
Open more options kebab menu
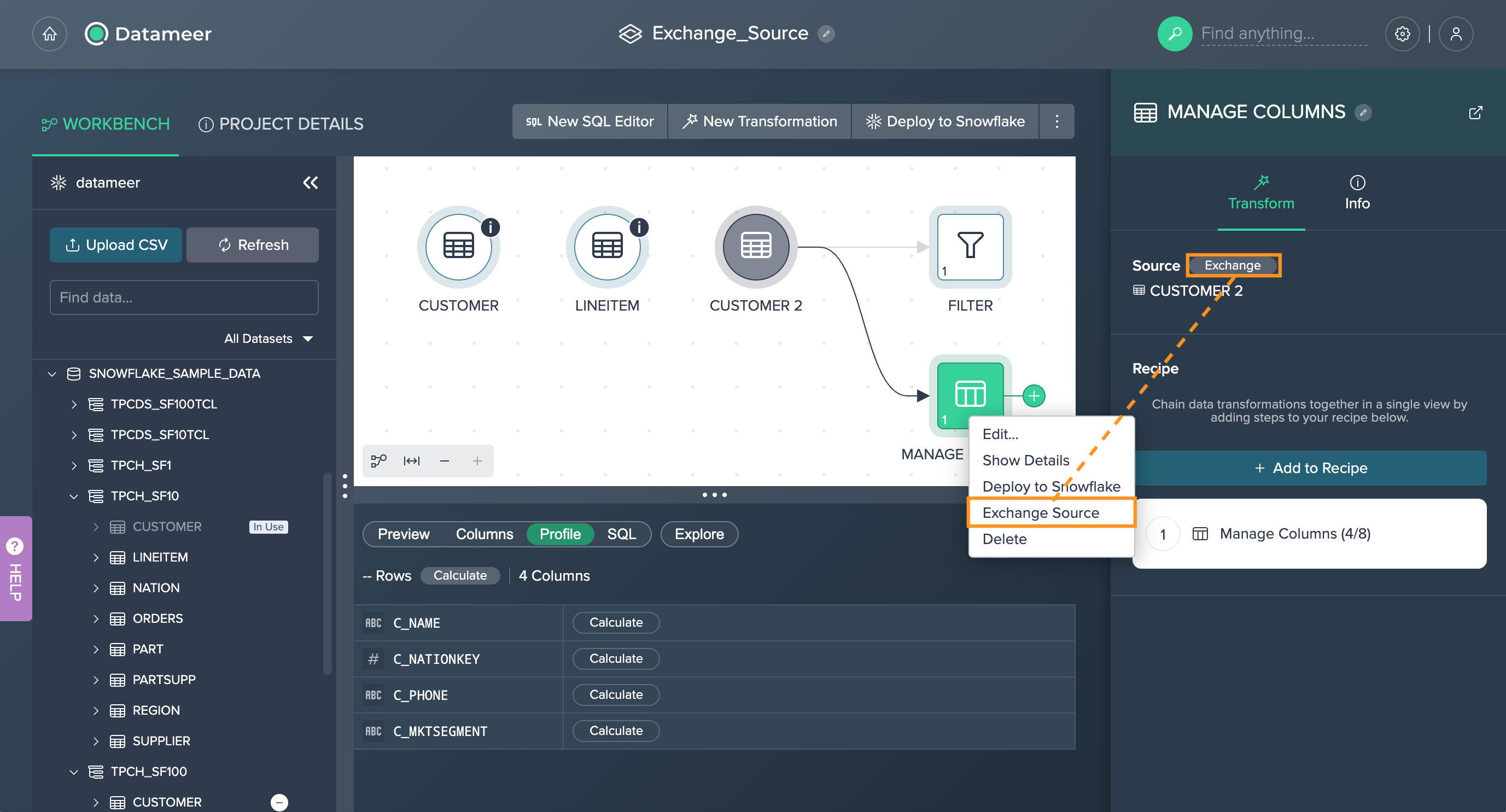[x=1057, y=121]
